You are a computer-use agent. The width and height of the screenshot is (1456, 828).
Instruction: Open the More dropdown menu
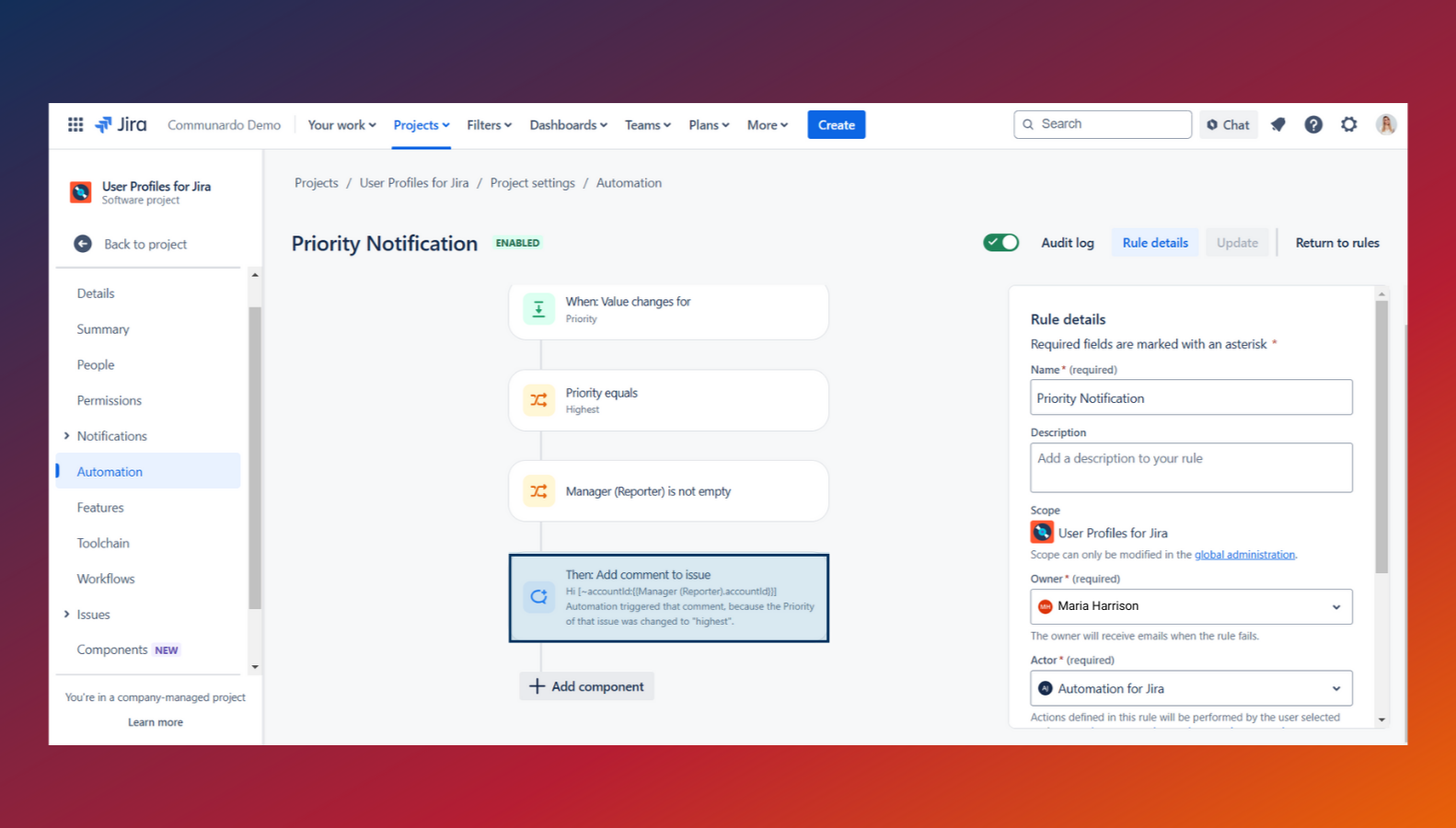coord(768,125)
